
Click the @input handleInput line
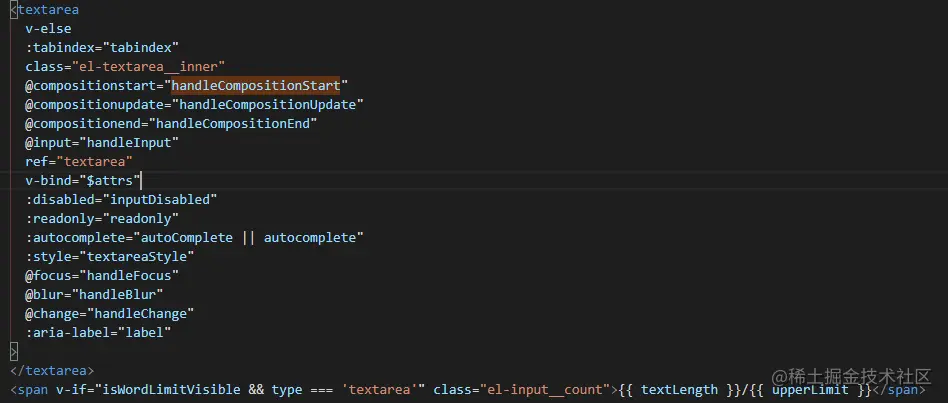click(x=101, y=142)
